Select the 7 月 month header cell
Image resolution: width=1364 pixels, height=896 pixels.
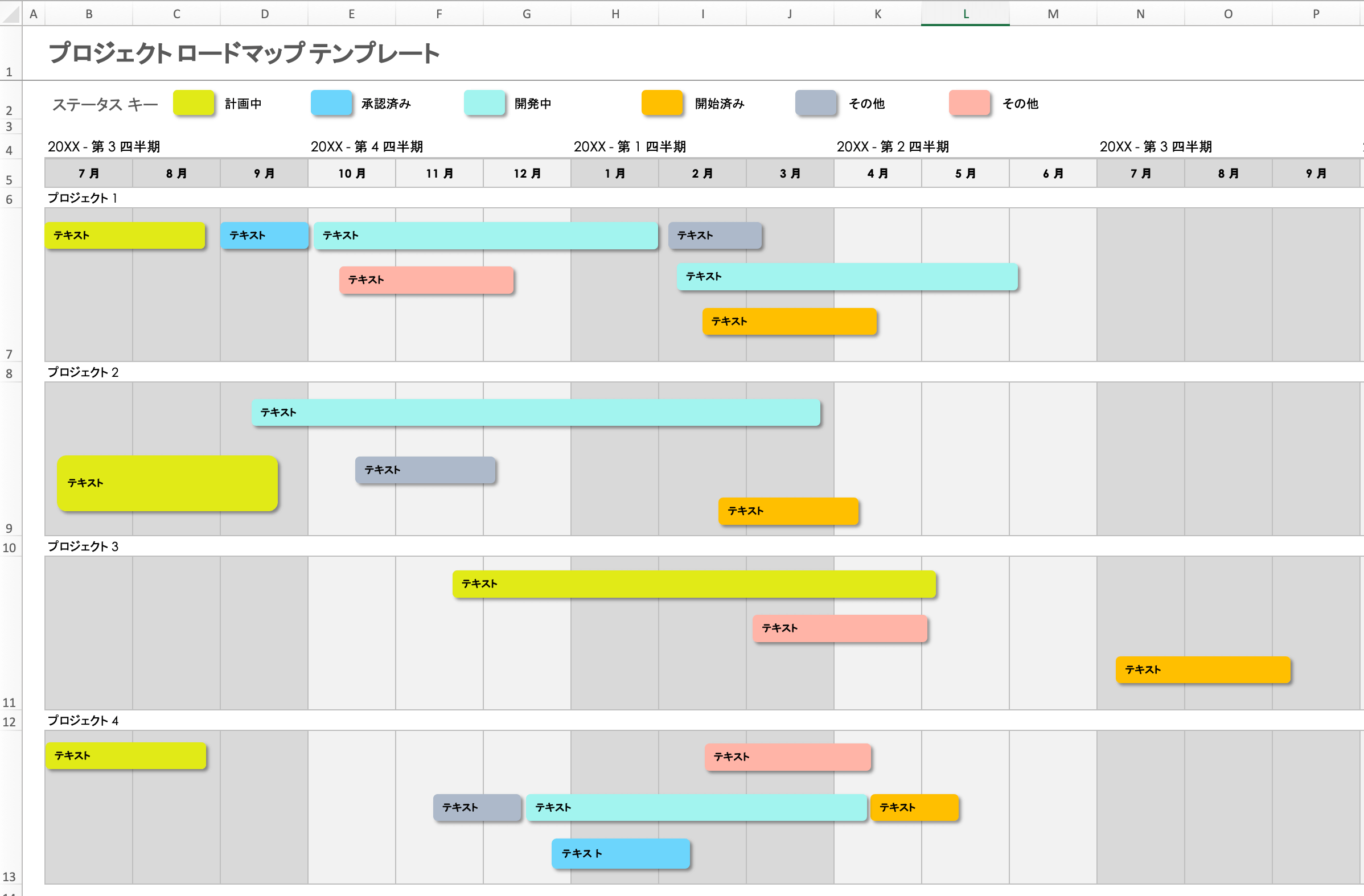coord(88,172)
